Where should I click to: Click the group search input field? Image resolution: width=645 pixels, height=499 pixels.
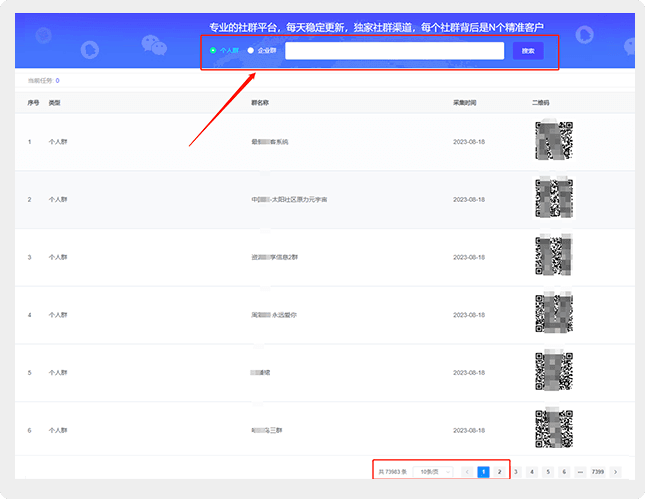click(394, 51)
